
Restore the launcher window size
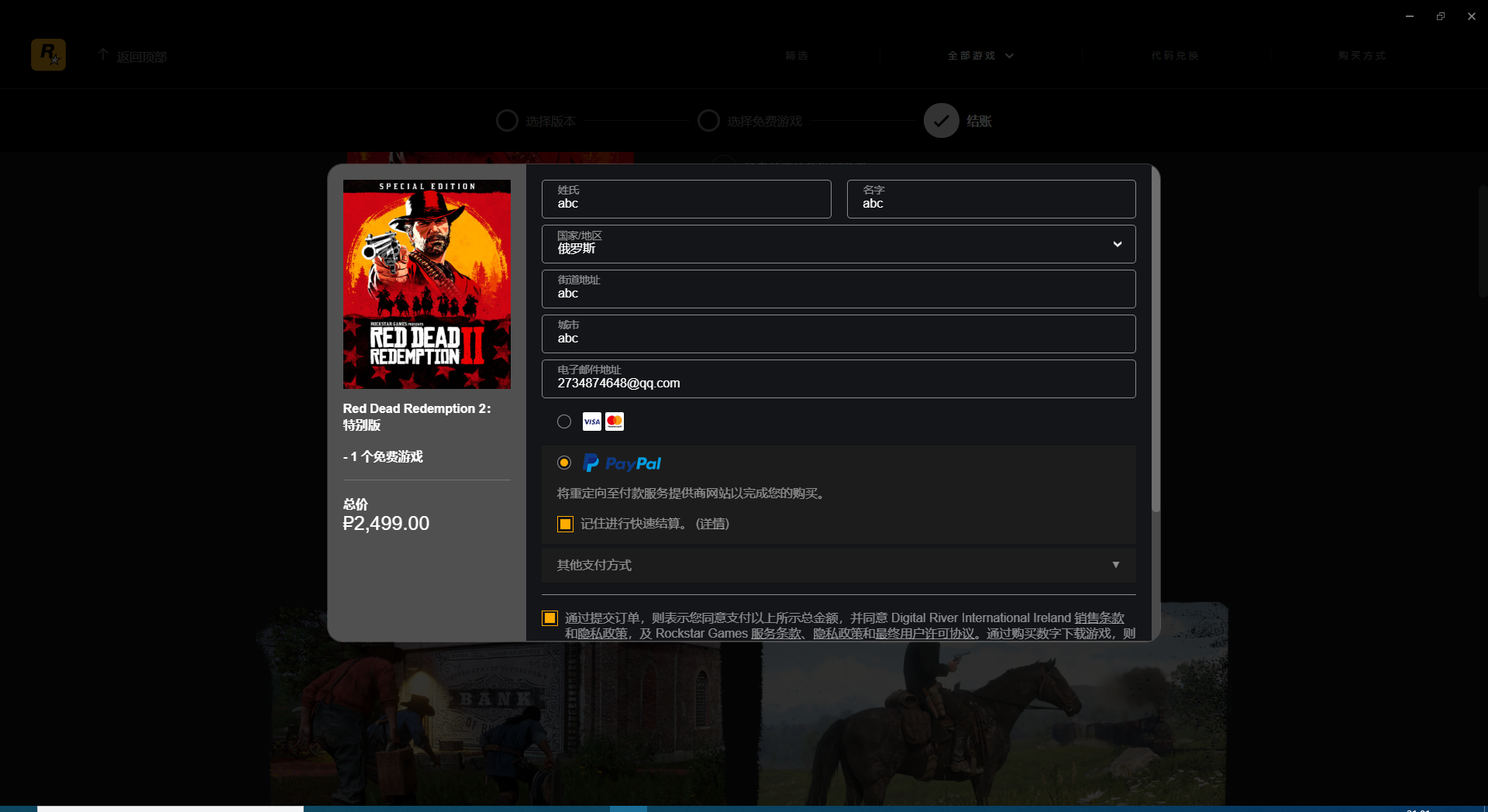click(x=1441, y=16)
